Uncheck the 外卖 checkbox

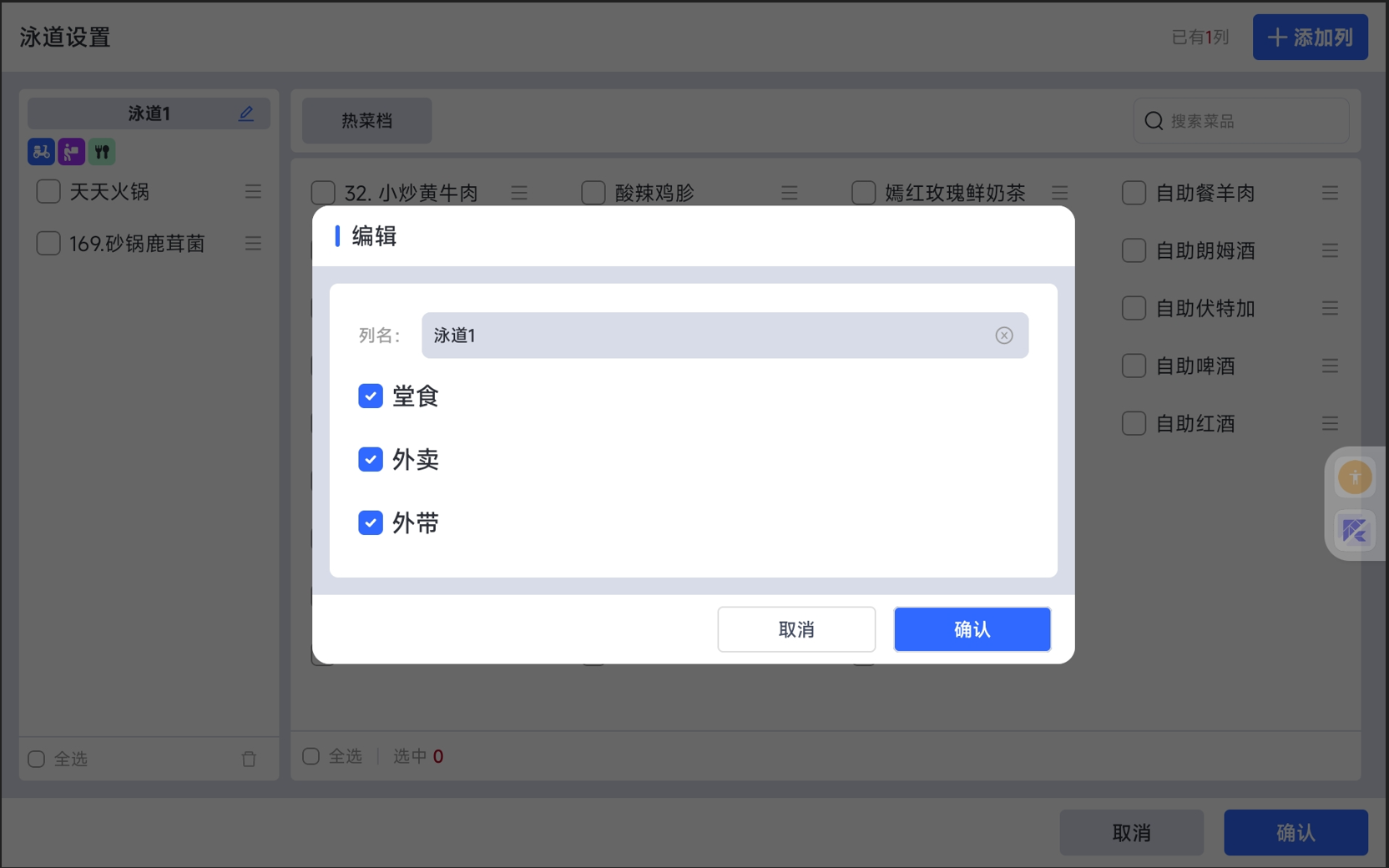(371, 459)
